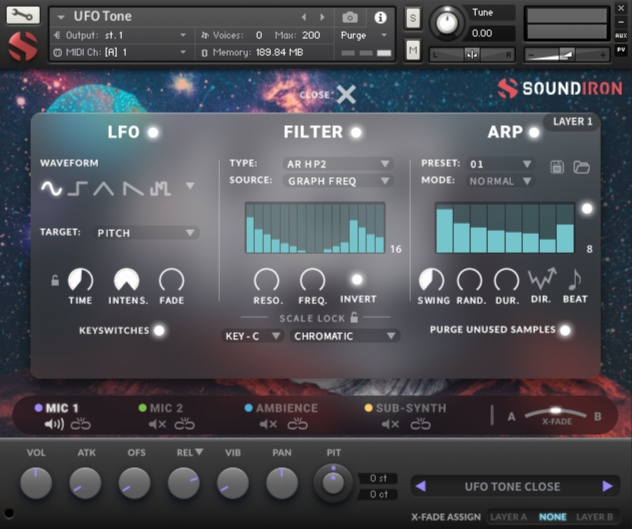Click the header pan L-R slider

[472, 54]
